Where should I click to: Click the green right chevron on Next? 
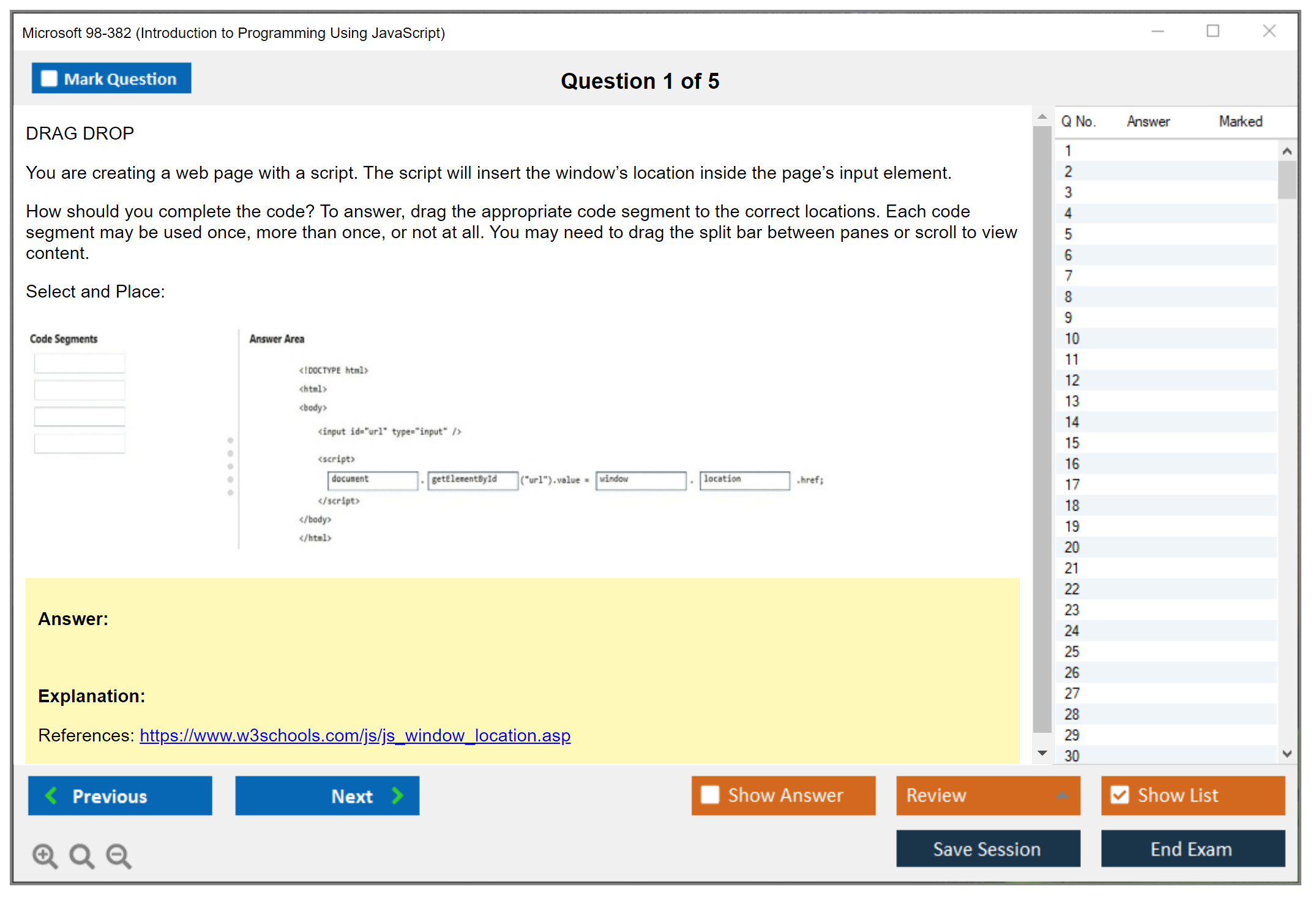pyautogui.click(x=397, y=795)
